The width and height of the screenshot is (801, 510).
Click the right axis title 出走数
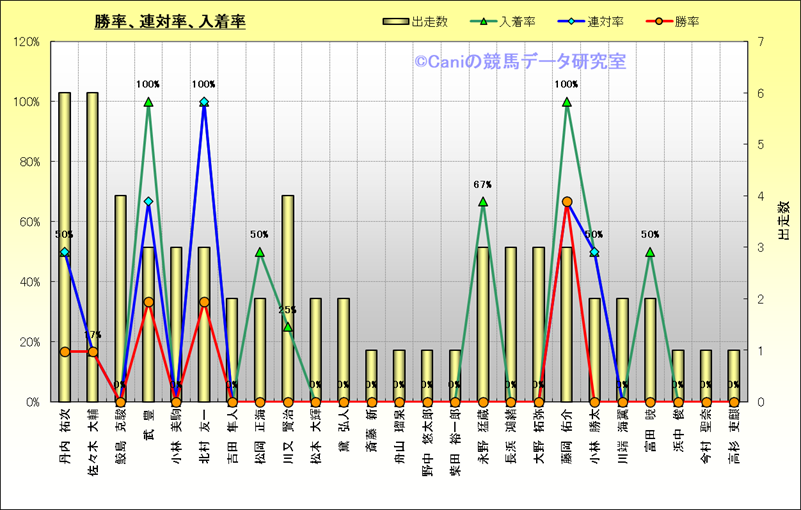coord(783,222)
